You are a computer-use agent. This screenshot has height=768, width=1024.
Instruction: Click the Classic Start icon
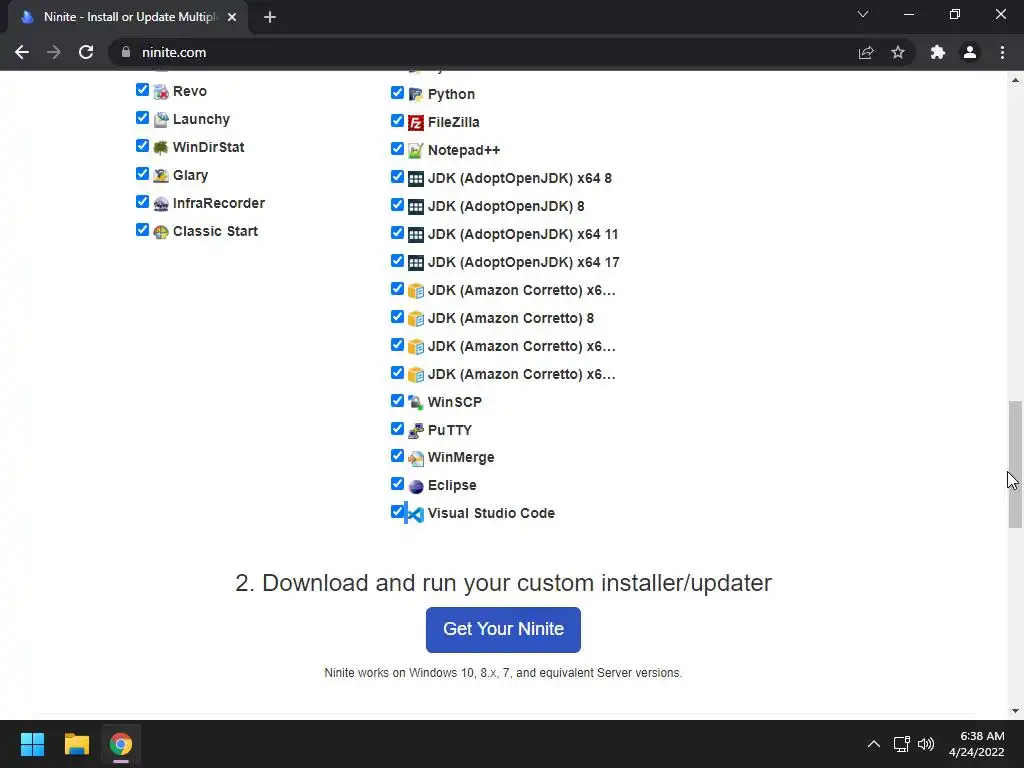pyautogui.click(x=161, y=232)
